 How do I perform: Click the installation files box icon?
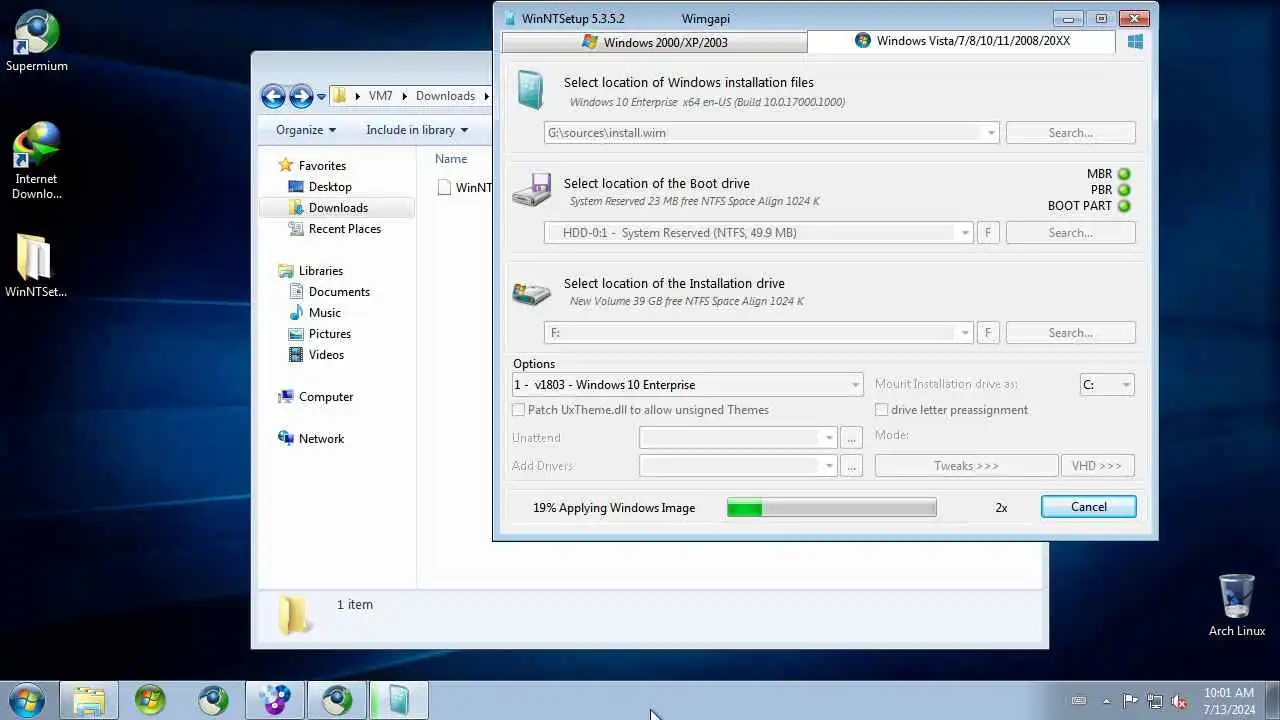coord(530,91)
